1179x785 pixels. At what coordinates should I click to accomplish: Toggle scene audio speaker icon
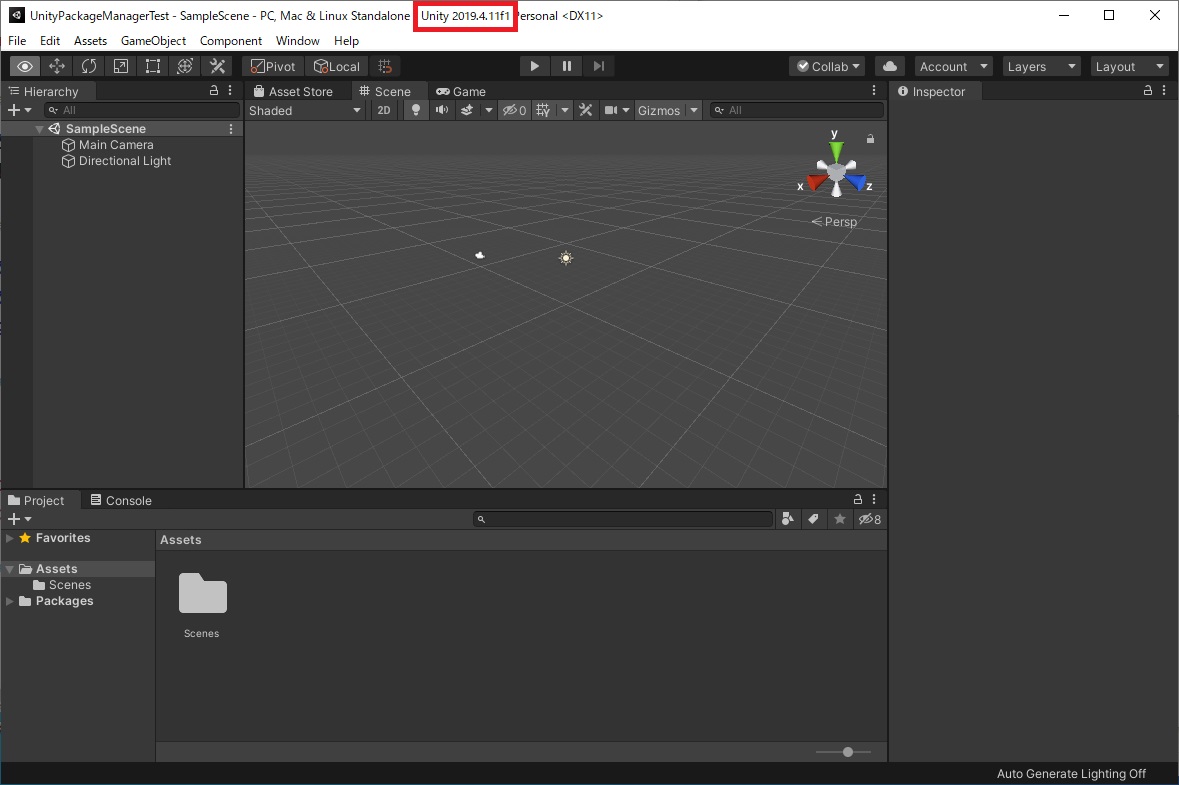[441, 111]
